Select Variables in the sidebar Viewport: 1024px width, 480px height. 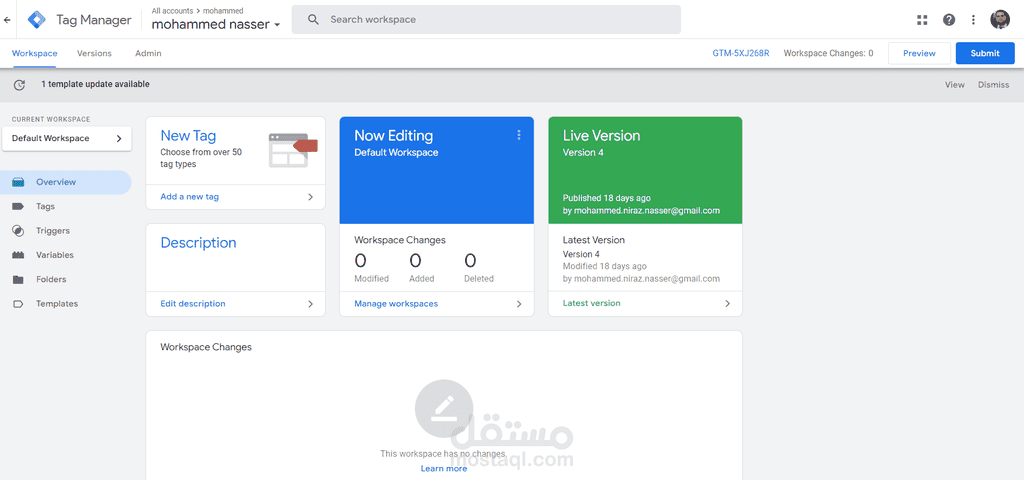55,255
